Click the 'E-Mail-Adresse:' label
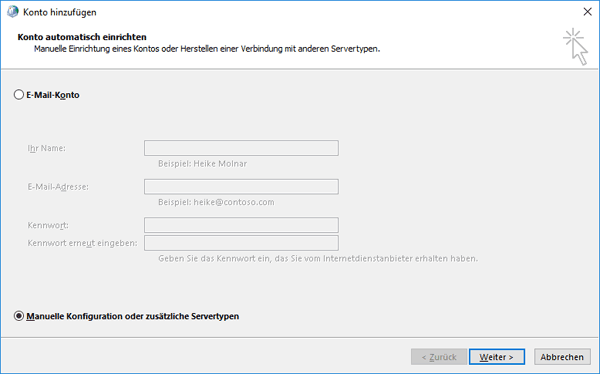This screenshot has height=374, width=600. 58,187
